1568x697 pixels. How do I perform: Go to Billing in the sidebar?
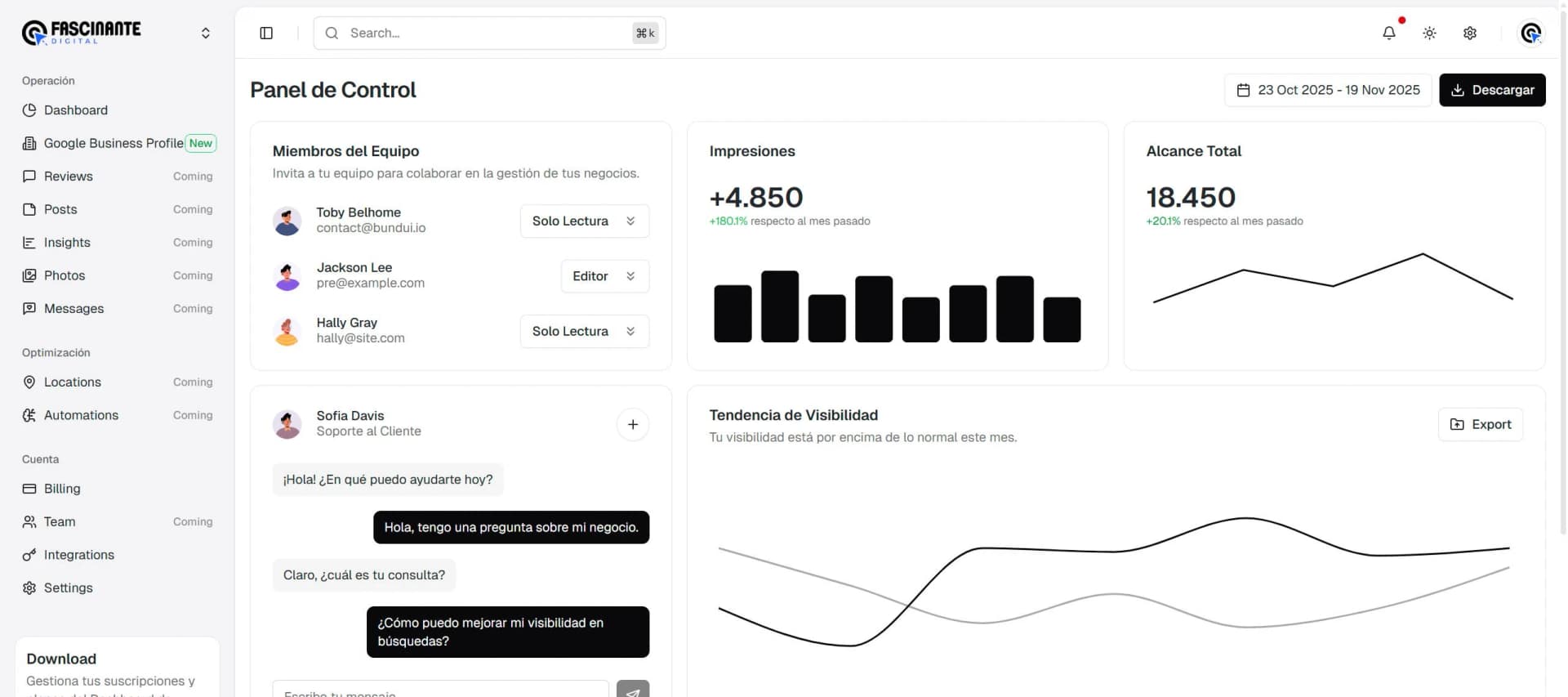(62, 489)
